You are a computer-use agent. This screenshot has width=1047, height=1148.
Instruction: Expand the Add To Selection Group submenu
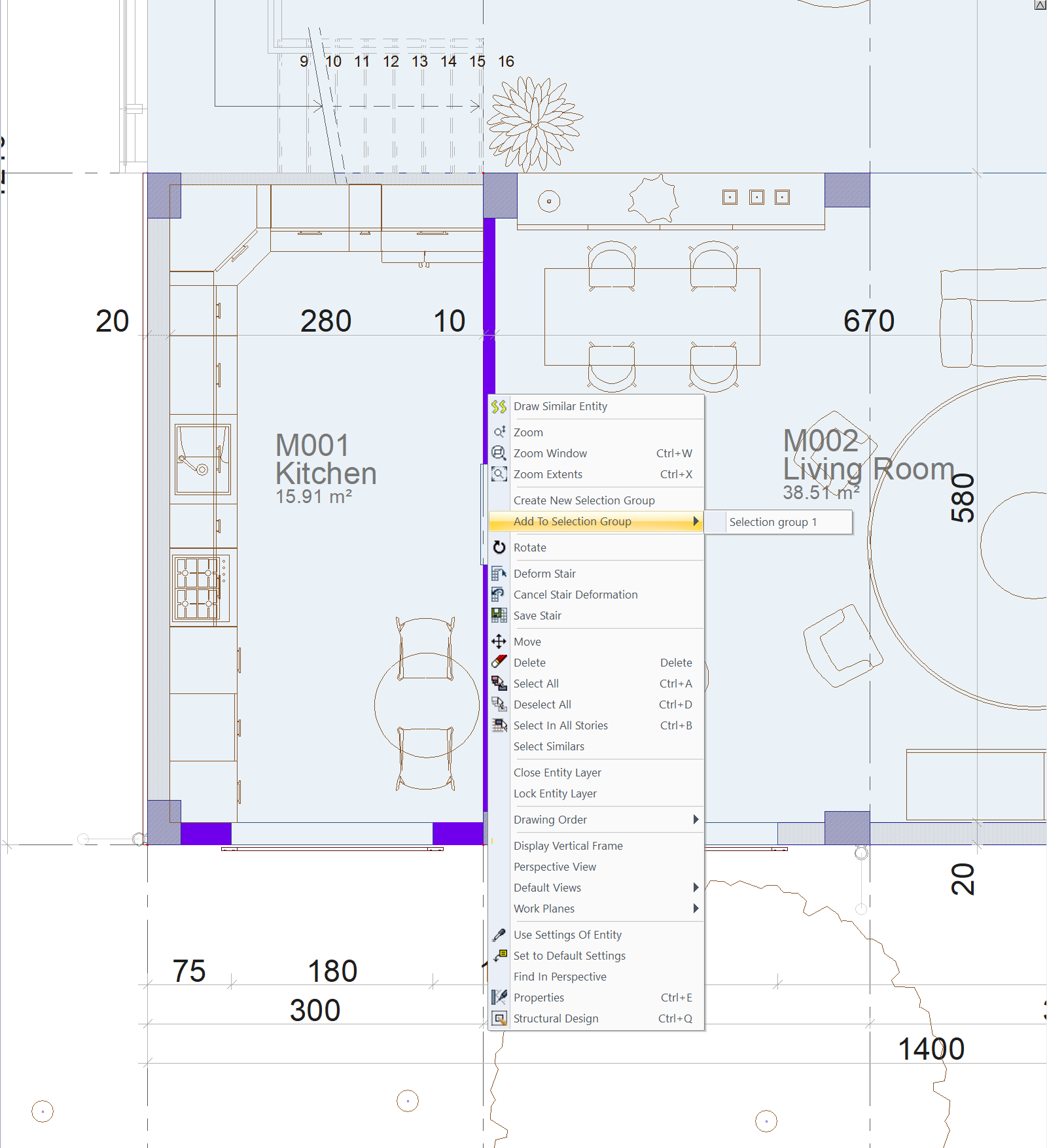(x=596, y=521)
